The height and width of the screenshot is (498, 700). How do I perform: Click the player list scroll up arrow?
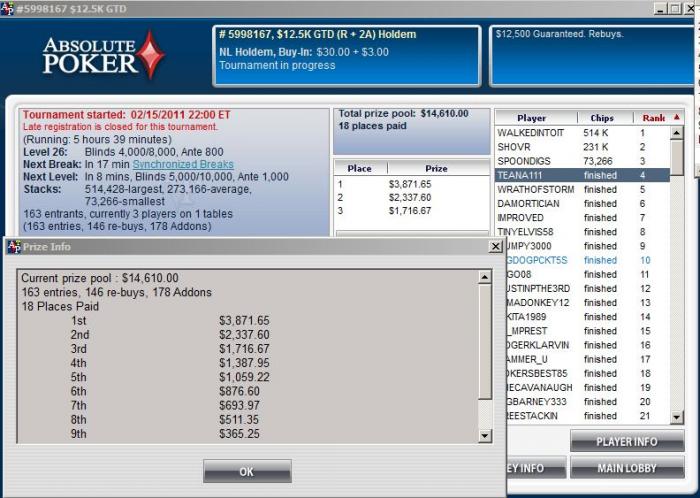[677, 133]
